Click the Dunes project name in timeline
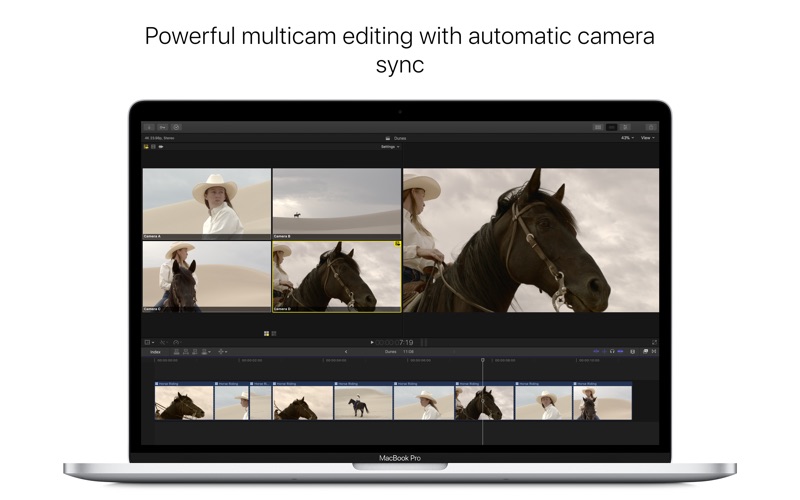This screenshot has width=800, height=500. click(390, 352)
